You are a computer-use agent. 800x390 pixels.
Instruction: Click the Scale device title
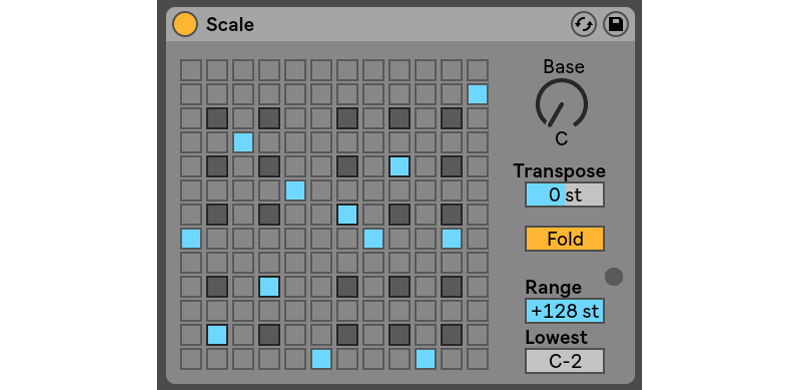[x=230, y=25]
